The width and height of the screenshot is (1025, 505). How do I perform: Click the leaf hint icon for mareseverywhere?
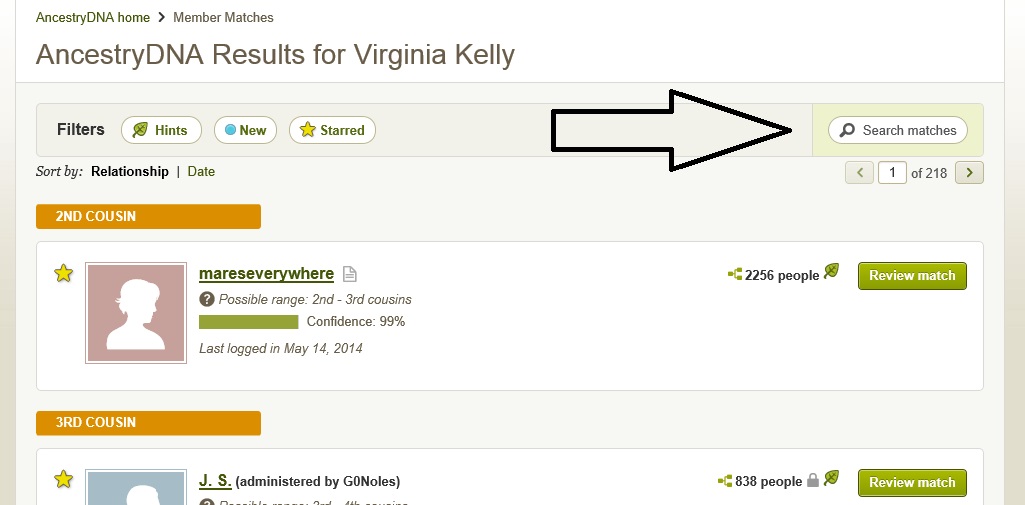pyautogui.click(x=831, y=272)
